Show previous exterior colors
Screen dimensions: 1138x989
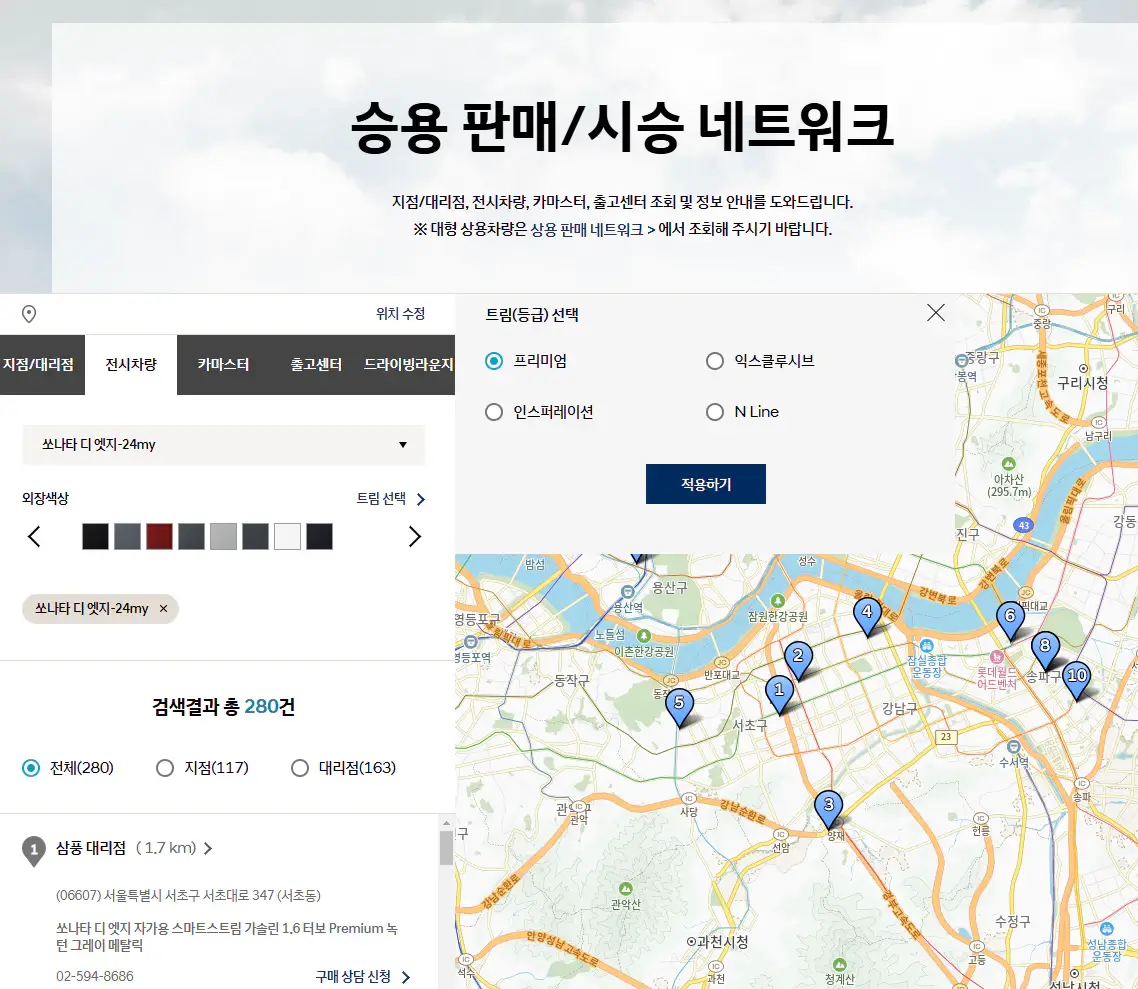34,537
